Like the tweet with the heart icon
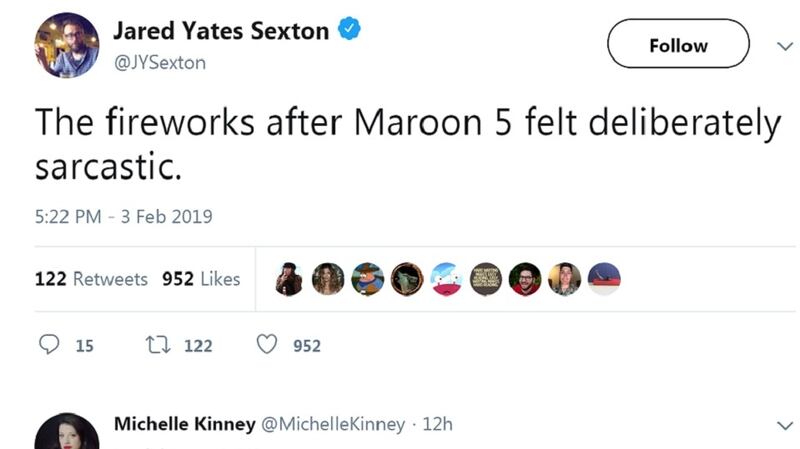This screenshot has height=449, width=800. [266, 345]
